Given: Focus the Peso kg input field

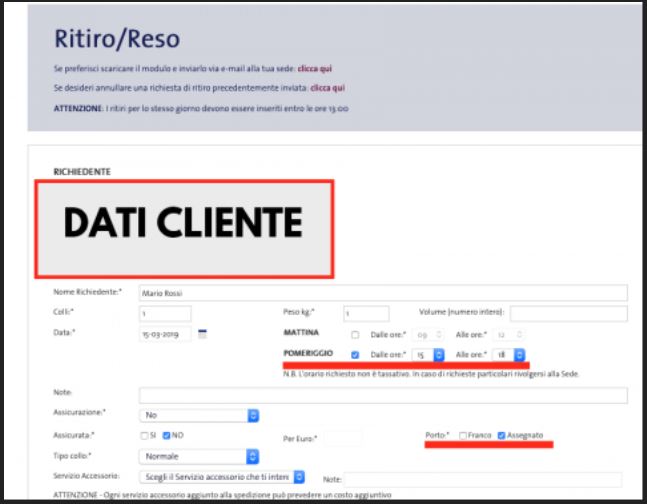Looking at the screenshot, I should (x=365, y=313).
